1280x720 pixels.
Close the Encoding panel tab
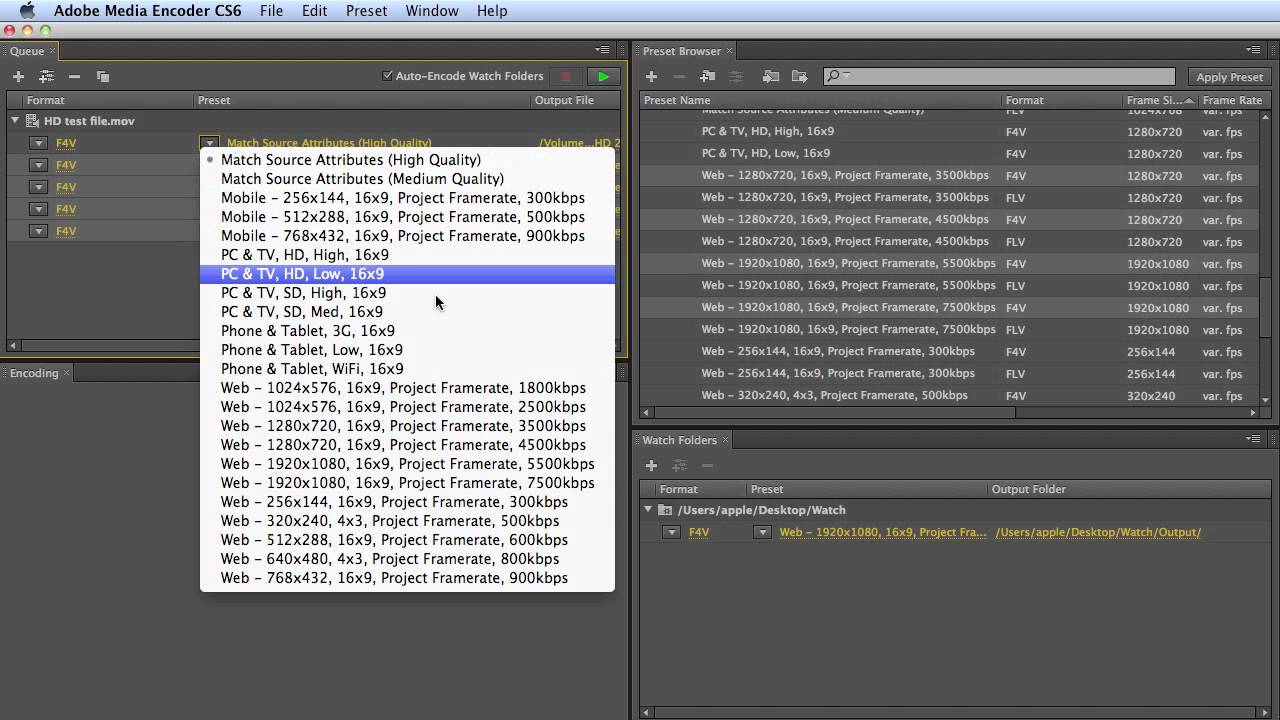tap(67, 373)
